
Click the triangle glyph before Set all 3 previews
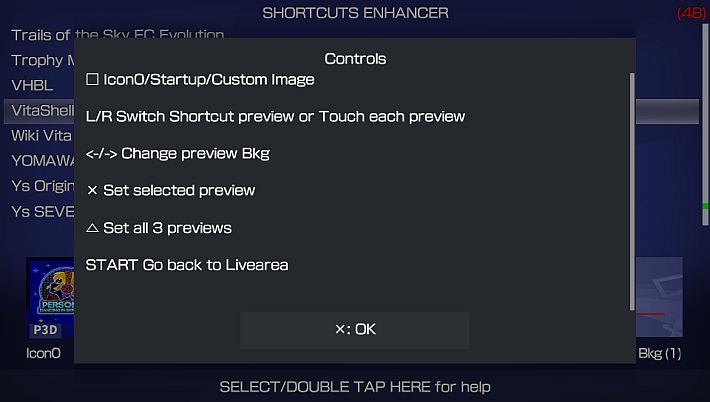tap(92, 228)
